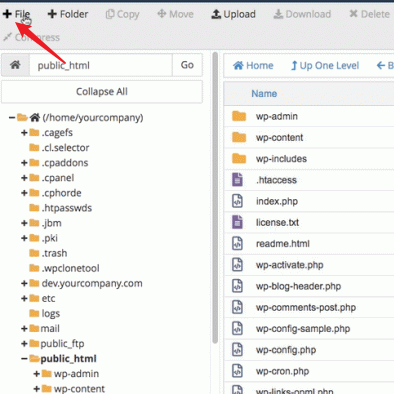The height and width of the screenshot is (394, 394).
Task: Go to Home in file pane
Action: (253, 65)
